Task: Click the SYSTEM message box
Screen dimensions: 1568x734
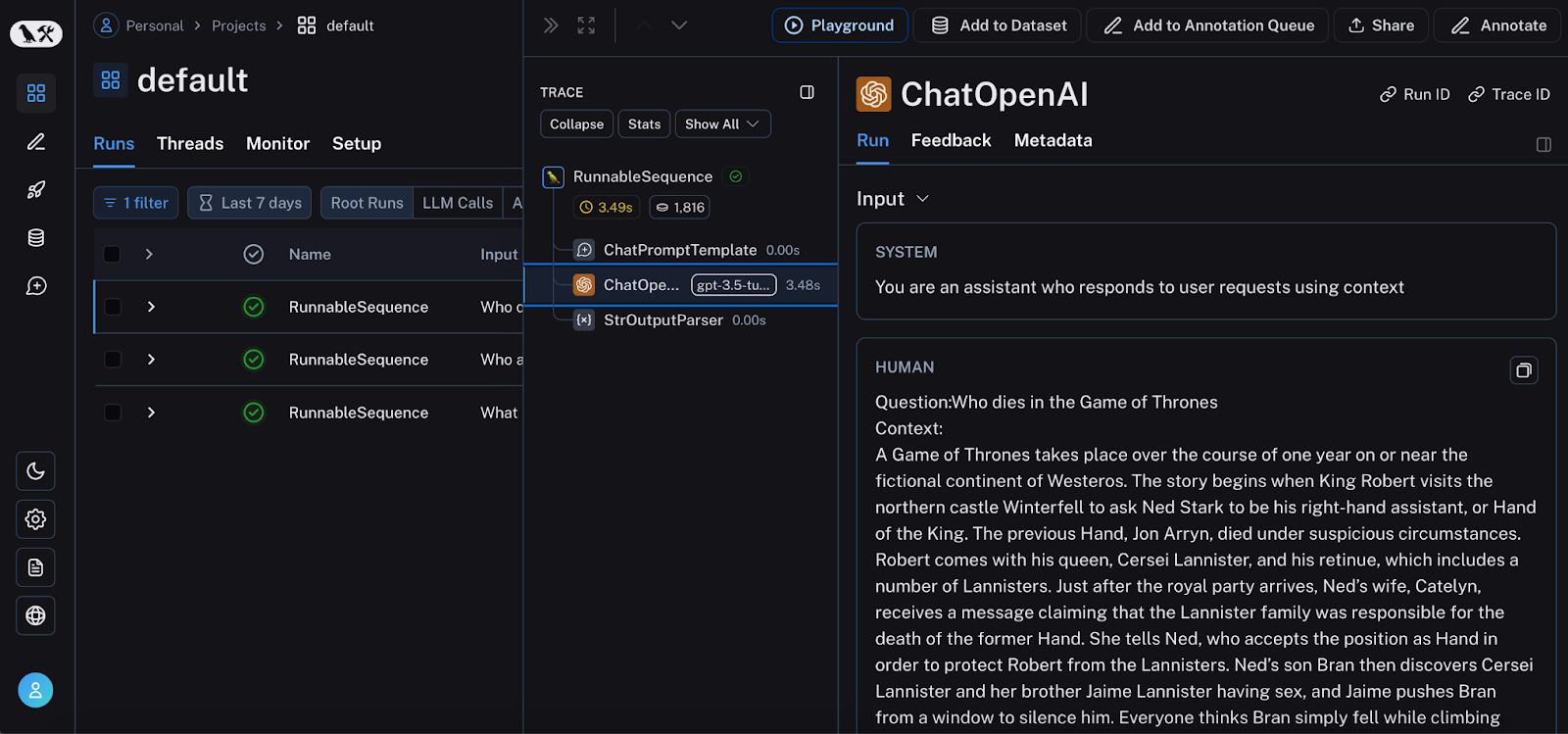Action: pyautogui.click(x=1206, y=271)
